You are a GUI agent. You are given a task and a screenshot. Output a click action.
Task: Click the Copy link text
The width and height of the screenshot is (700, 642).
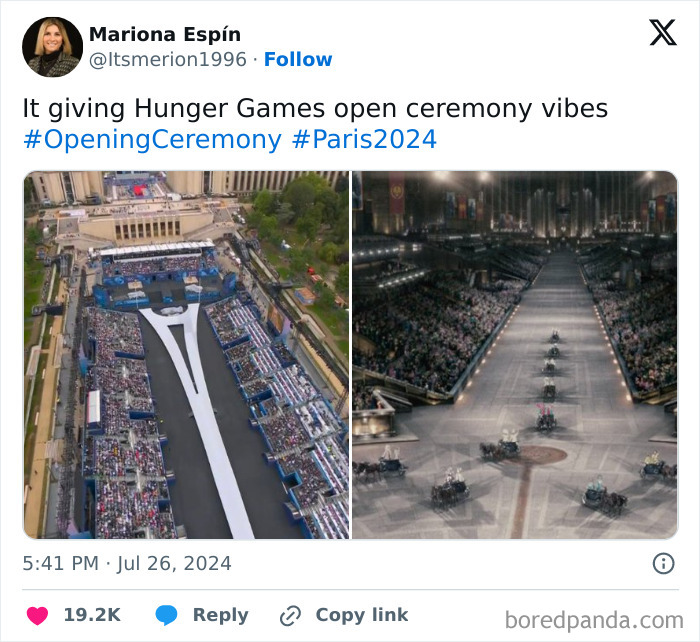click(x=362, y=615)
